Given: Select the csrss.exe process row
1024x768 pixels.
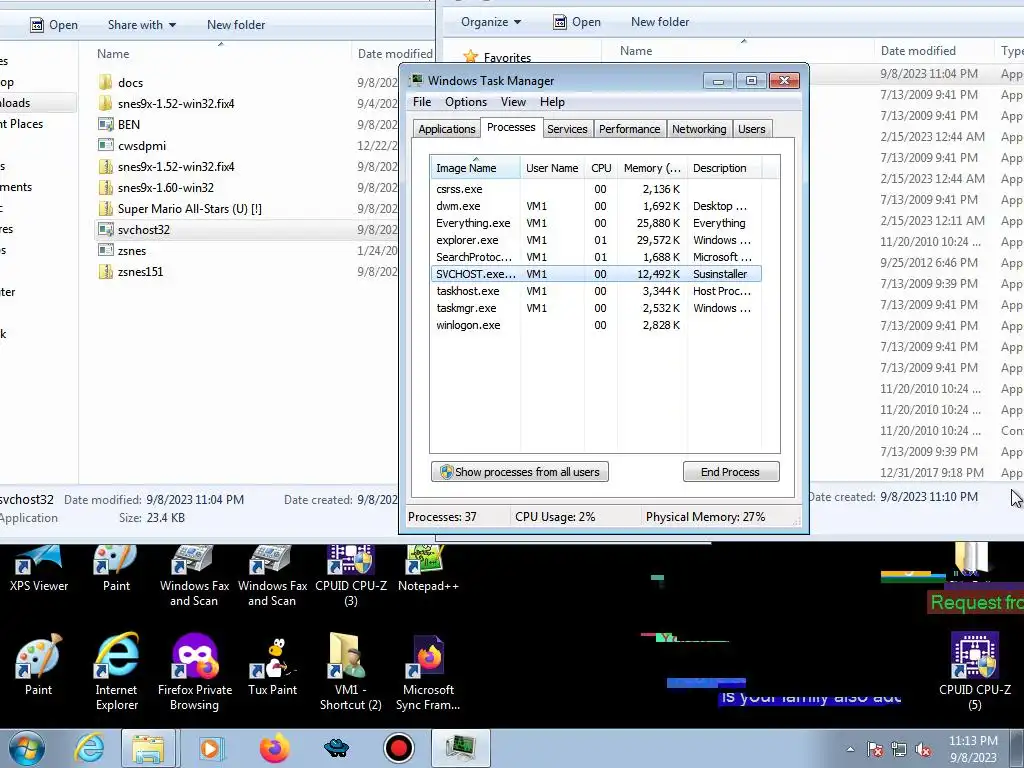Looking at the screenshot, I should coord(596,189).
